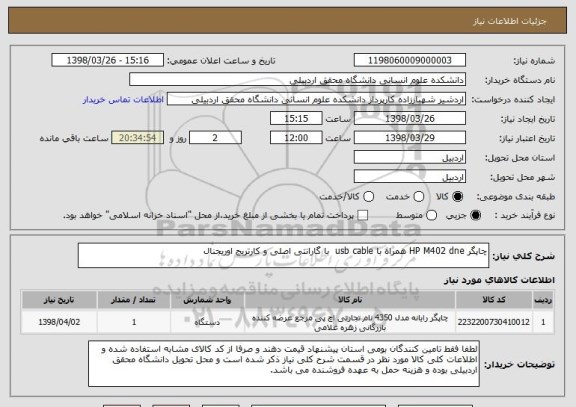576x407 pixels.
Task: Select the خدمت radio button
Action: pos(419,197)
